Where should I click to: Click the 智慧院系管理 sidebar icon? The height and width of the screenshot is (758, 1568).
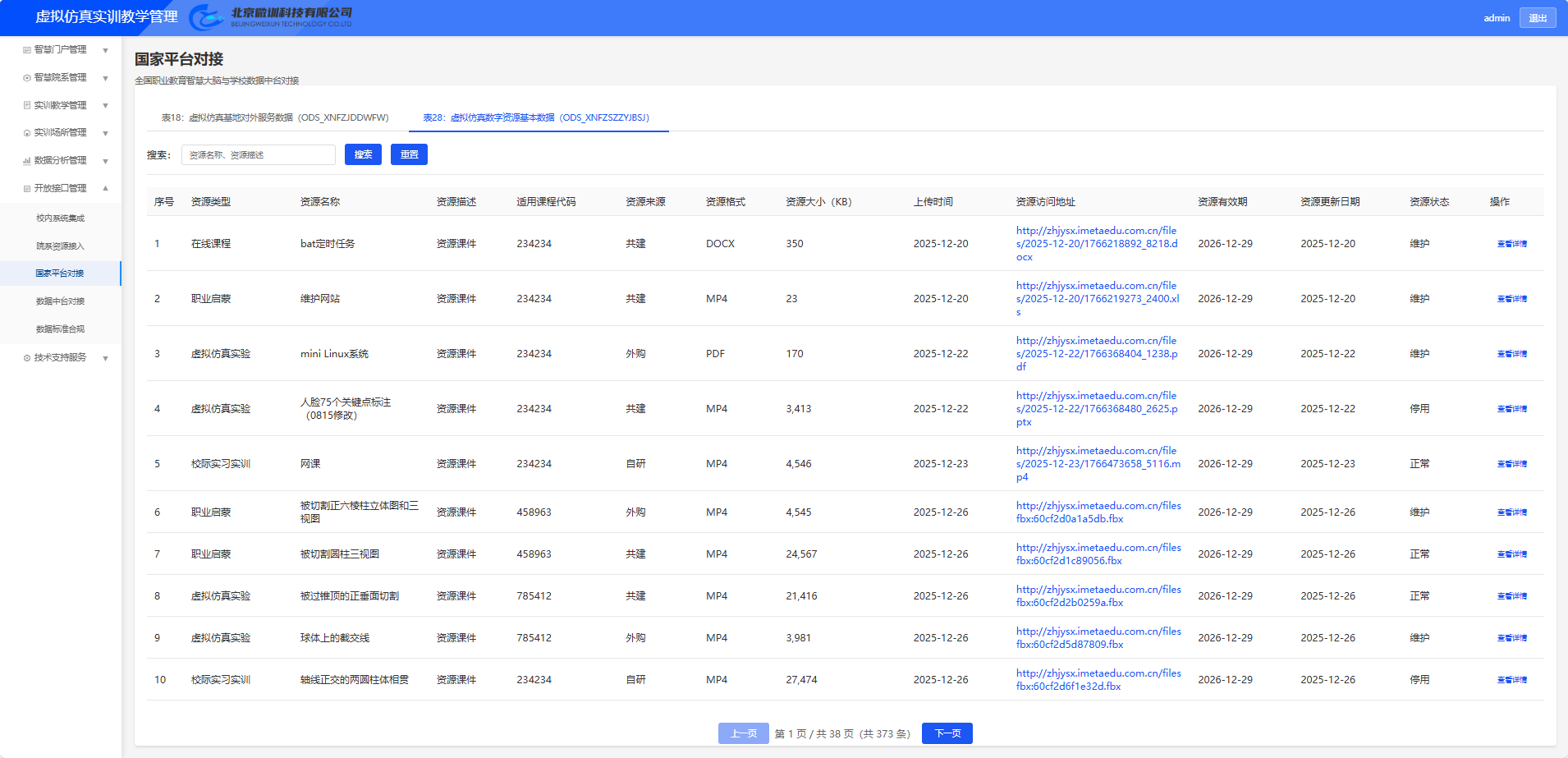point(27,78)
